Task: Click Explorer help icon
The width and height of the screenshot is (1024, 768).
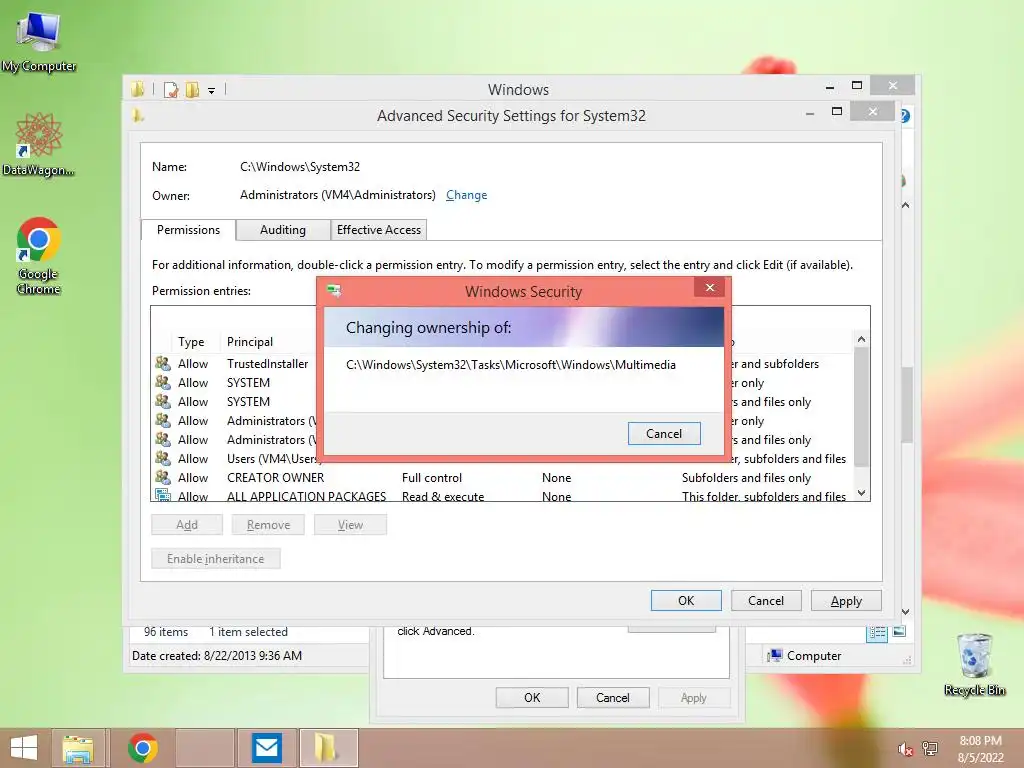Action: [905, 116]
